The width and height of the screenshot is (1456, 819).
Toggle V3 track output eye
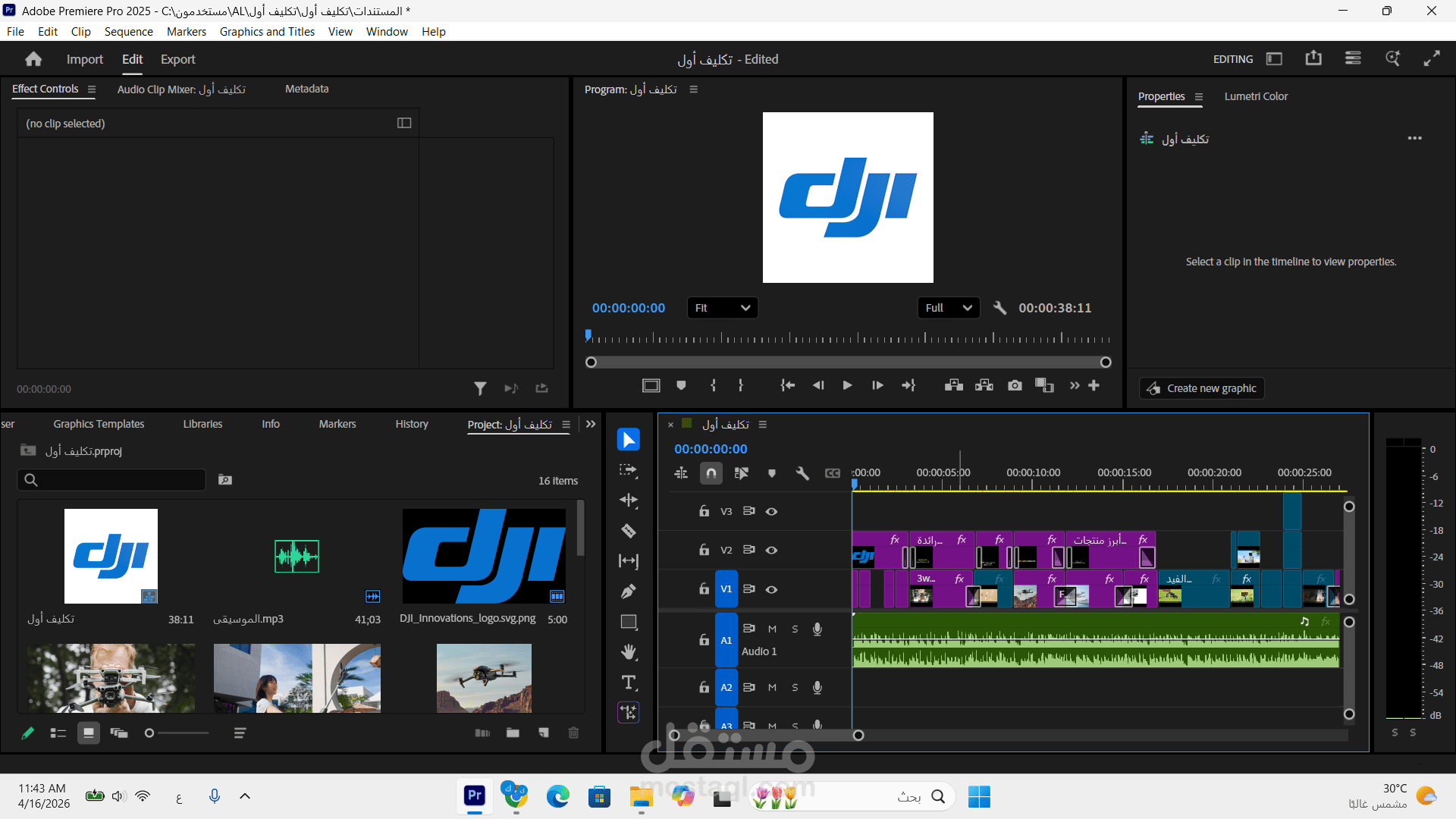pyautogui.click(x=771, y=511)
